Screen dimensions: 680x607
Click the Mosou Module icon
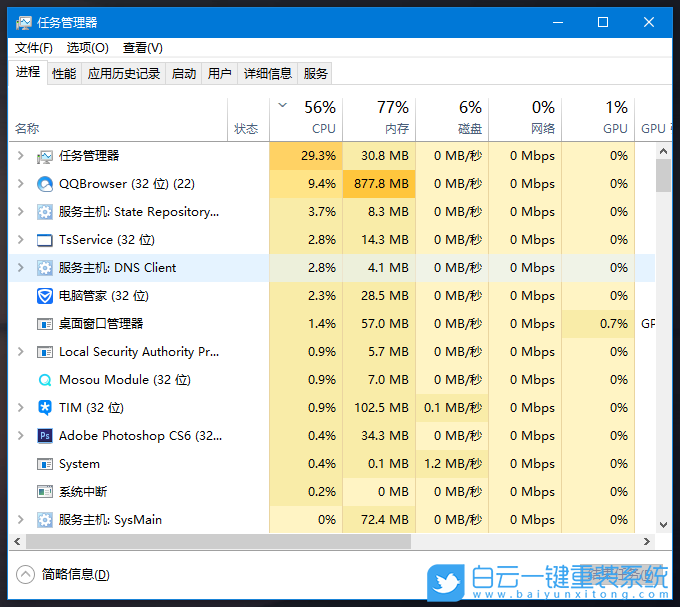coord(45,380)
